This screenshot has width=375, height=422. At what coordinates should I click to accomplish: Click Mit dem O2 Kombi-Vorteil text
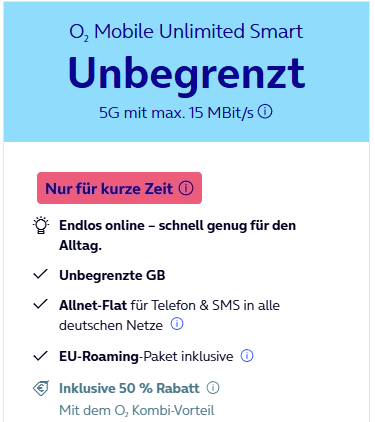(x=137, y=410)
